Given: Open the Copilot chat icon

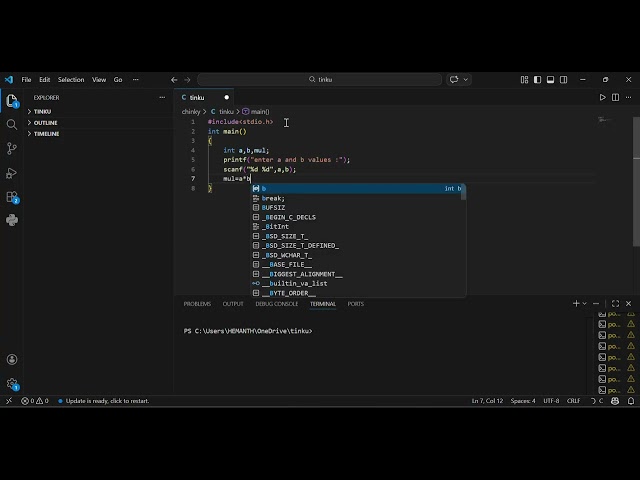Looking at the screenshot, I should [x=454, y=80].
